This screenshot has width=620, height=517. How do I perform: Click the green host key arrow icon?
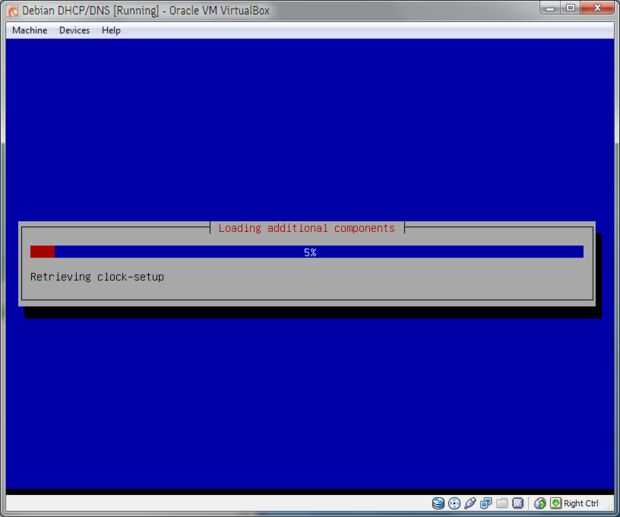pyautogui.click(x=556, y=503)
